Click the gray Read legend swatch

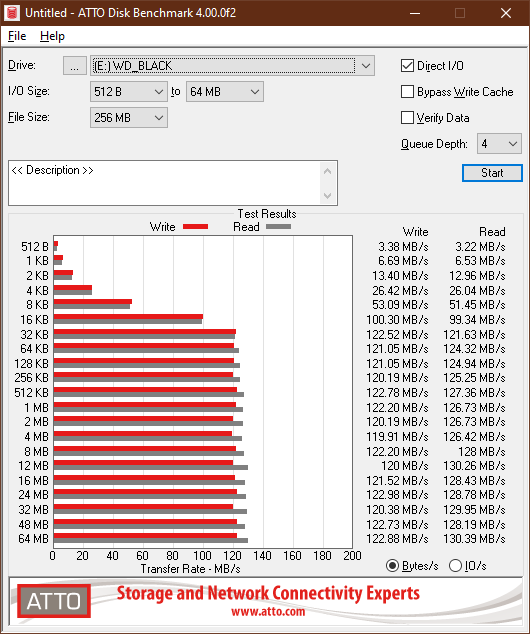click(x=278, y=226)
